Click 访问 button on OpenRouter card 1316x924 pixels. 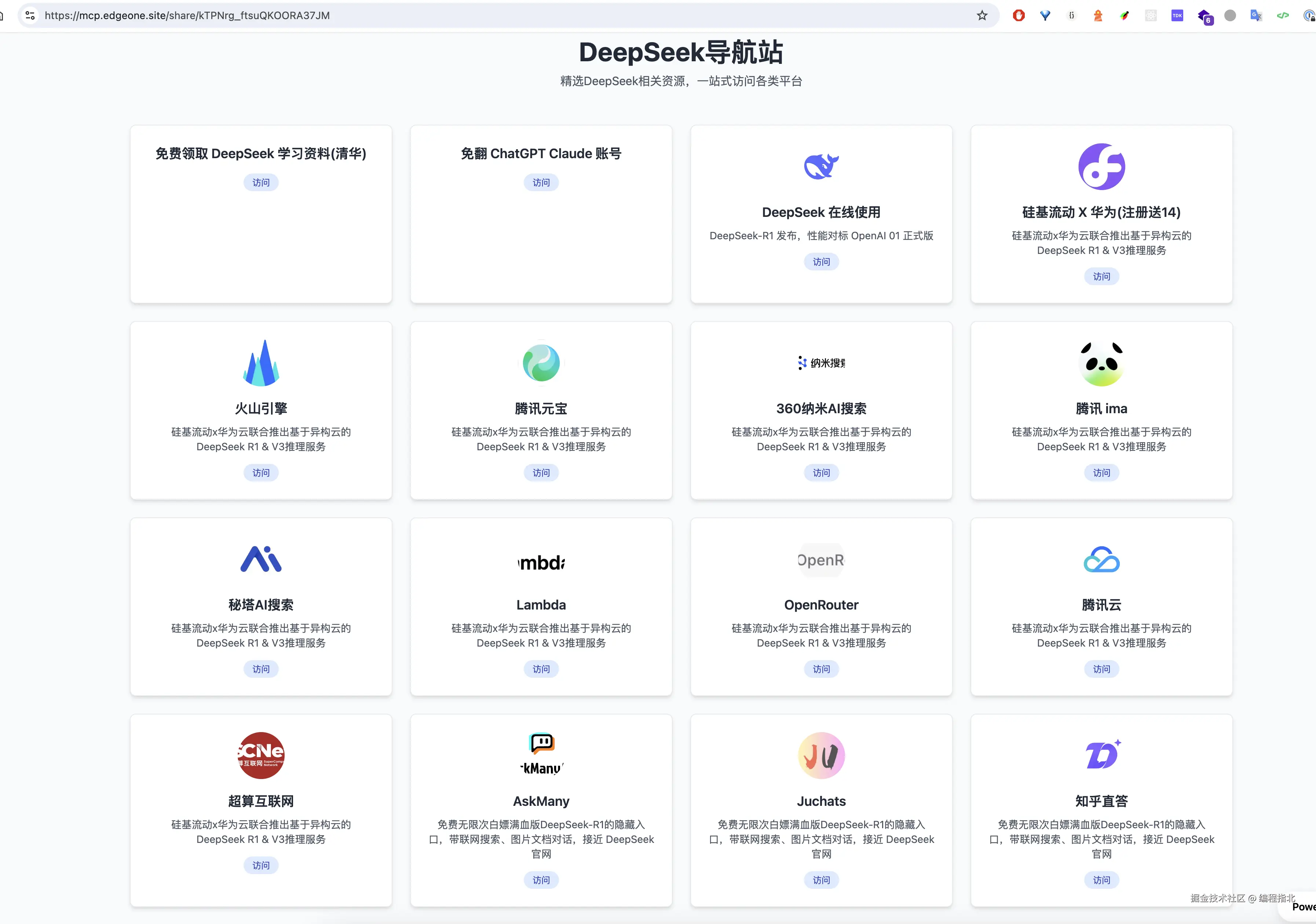click(821, 669)
